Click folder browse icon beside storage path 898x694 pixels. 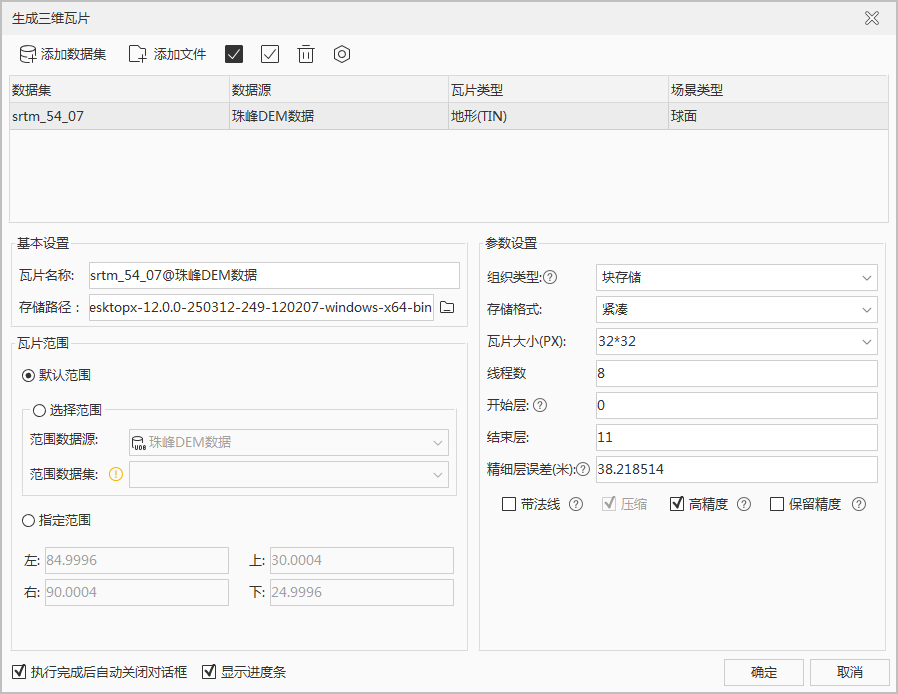(x=447, y=307)
